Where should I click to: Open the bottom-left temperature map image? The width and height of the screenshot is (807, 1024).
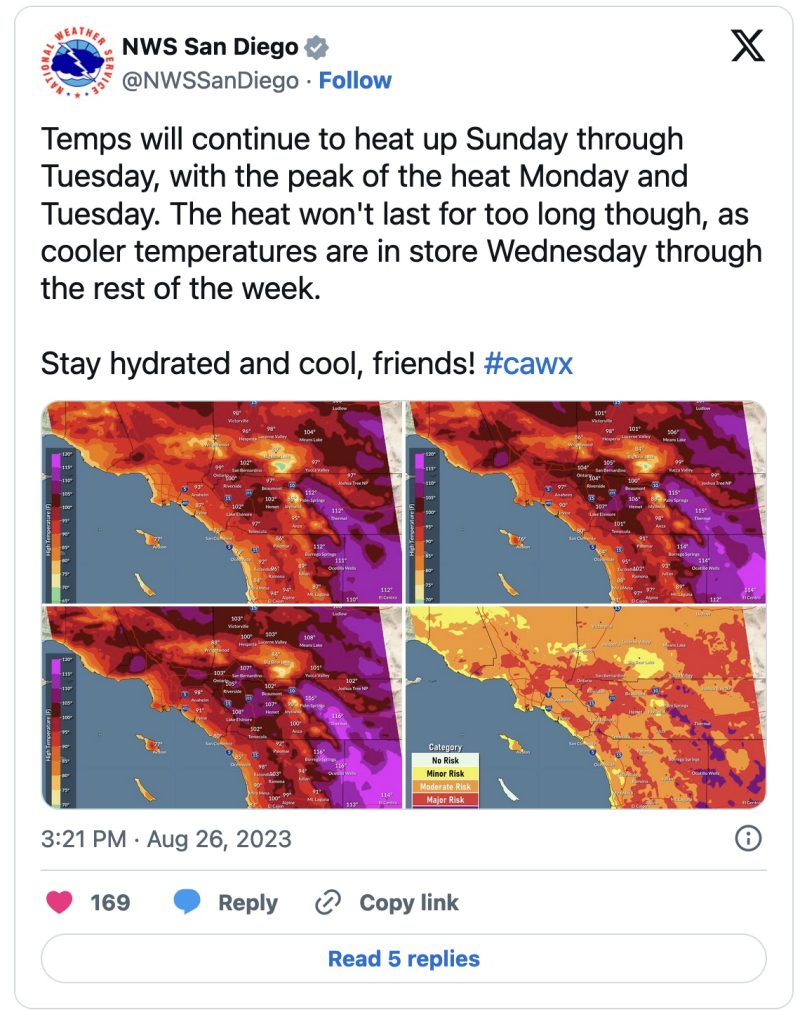[x=222, y=707]
